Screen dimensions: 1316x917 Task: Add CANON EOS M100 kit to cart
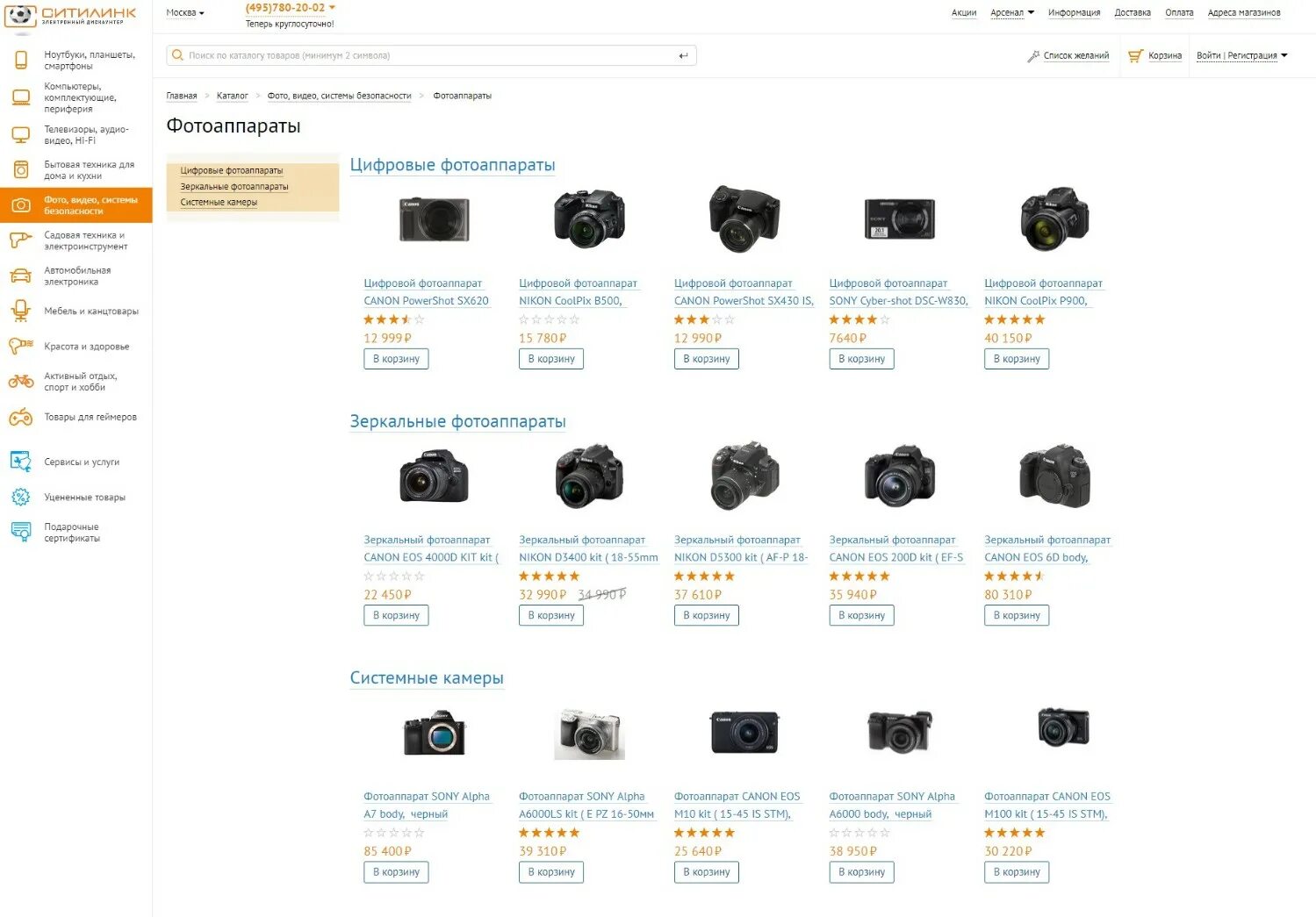click(1017, 871)
